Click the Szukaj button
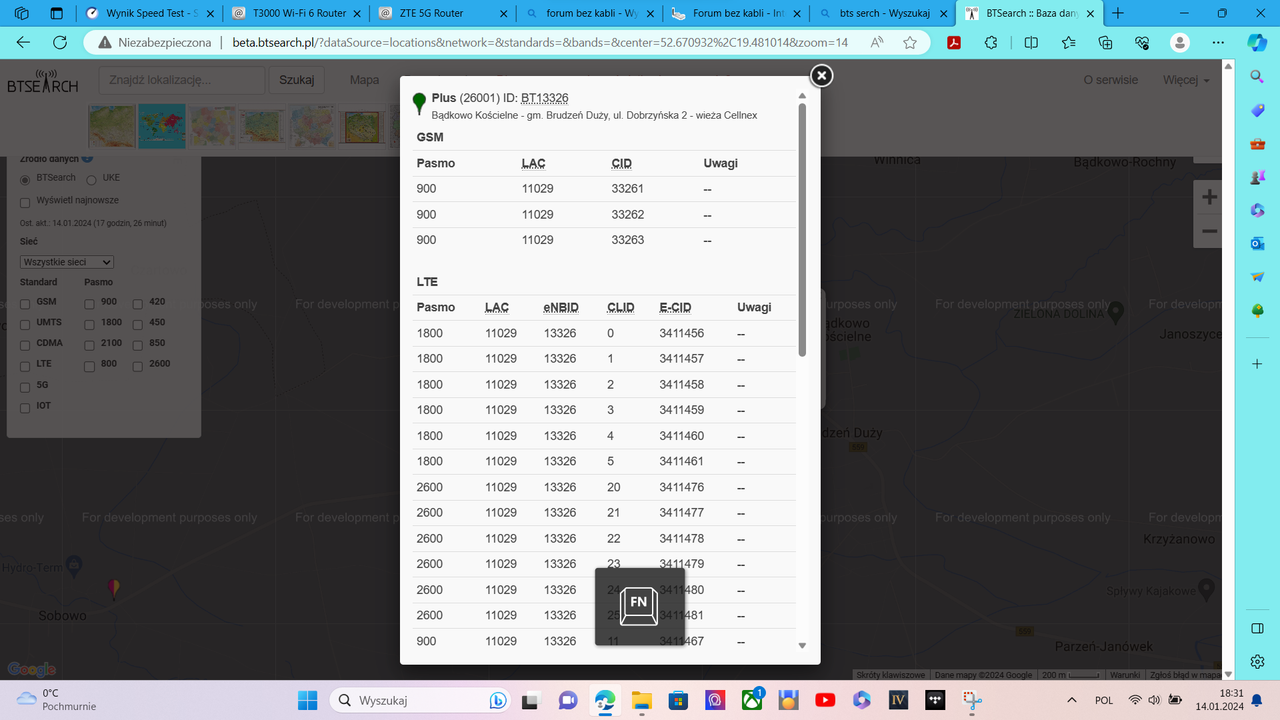 [296, 80]
